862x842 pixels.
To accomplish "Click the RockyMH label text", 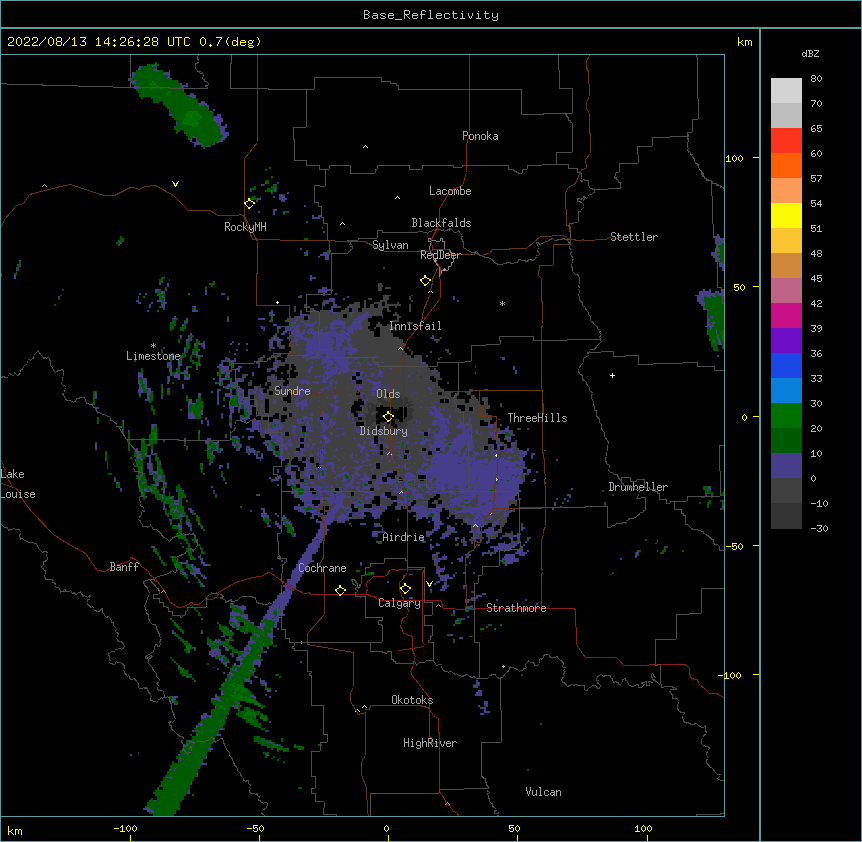I will tap(245, 227).
